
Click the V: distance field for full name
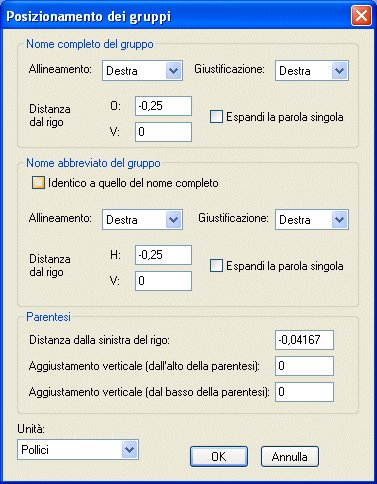click(x=163, y=132)
